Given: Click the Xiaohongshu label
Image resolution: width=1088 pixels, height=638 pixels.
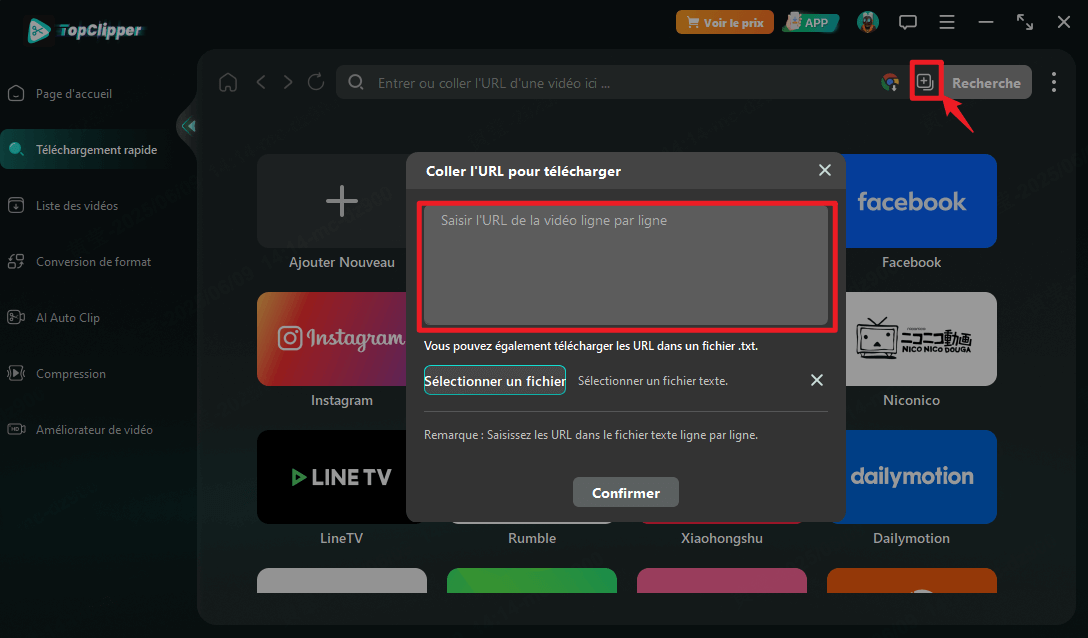Looking at the screenshot, I should (x=722, y=538).
